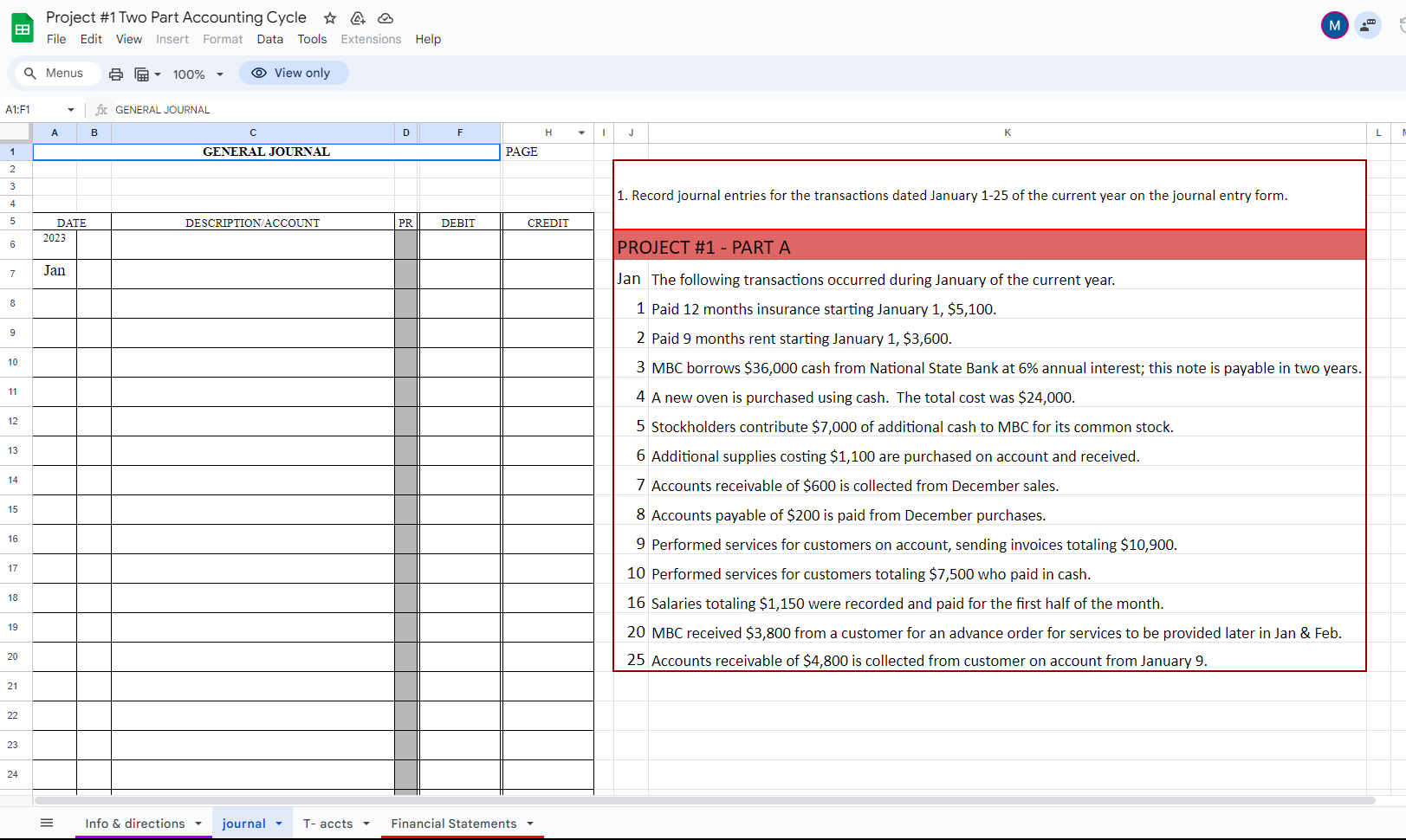Open the all-sheets hamburger menu
Screen dimensions: 1406x840
pos(47,823)
